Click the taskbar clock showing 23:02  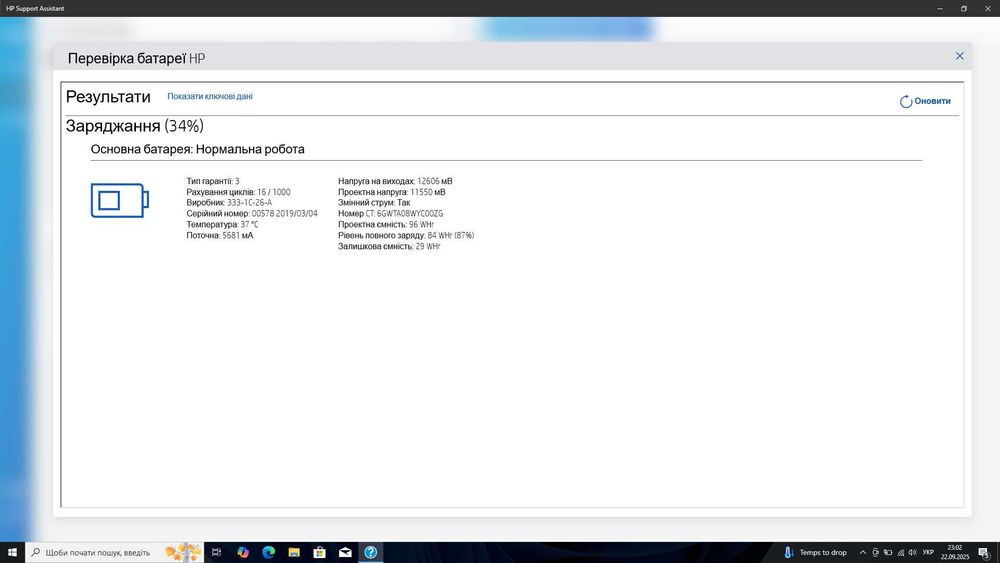click(955, 552)
